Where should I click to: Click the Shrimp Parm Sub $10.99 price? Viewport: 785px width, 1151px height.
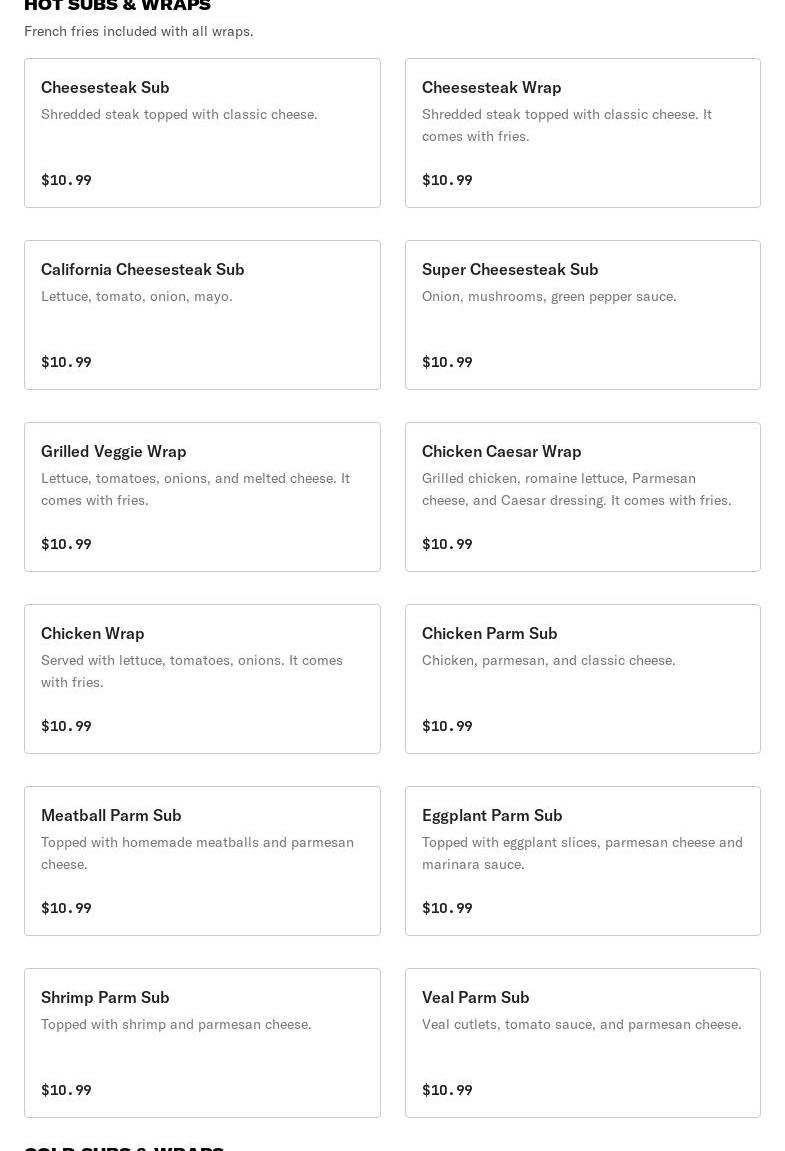tap(66, 1090)
